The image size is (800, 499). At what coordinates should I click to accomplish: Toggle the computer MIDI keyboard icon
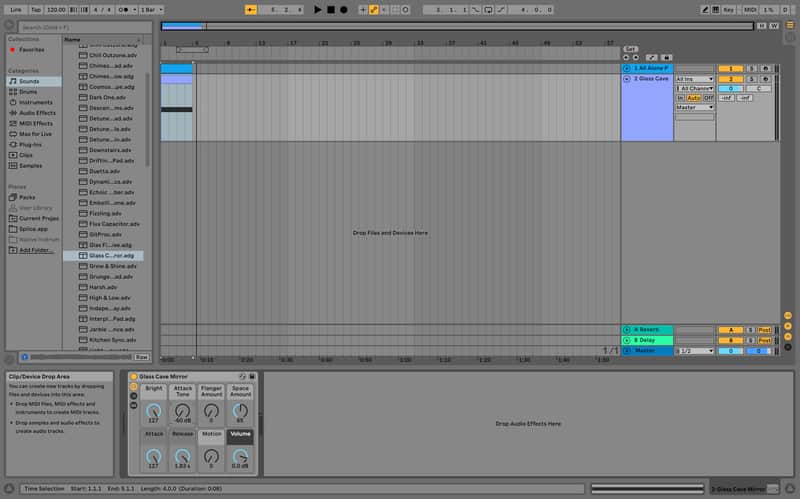tap(716, 10)
